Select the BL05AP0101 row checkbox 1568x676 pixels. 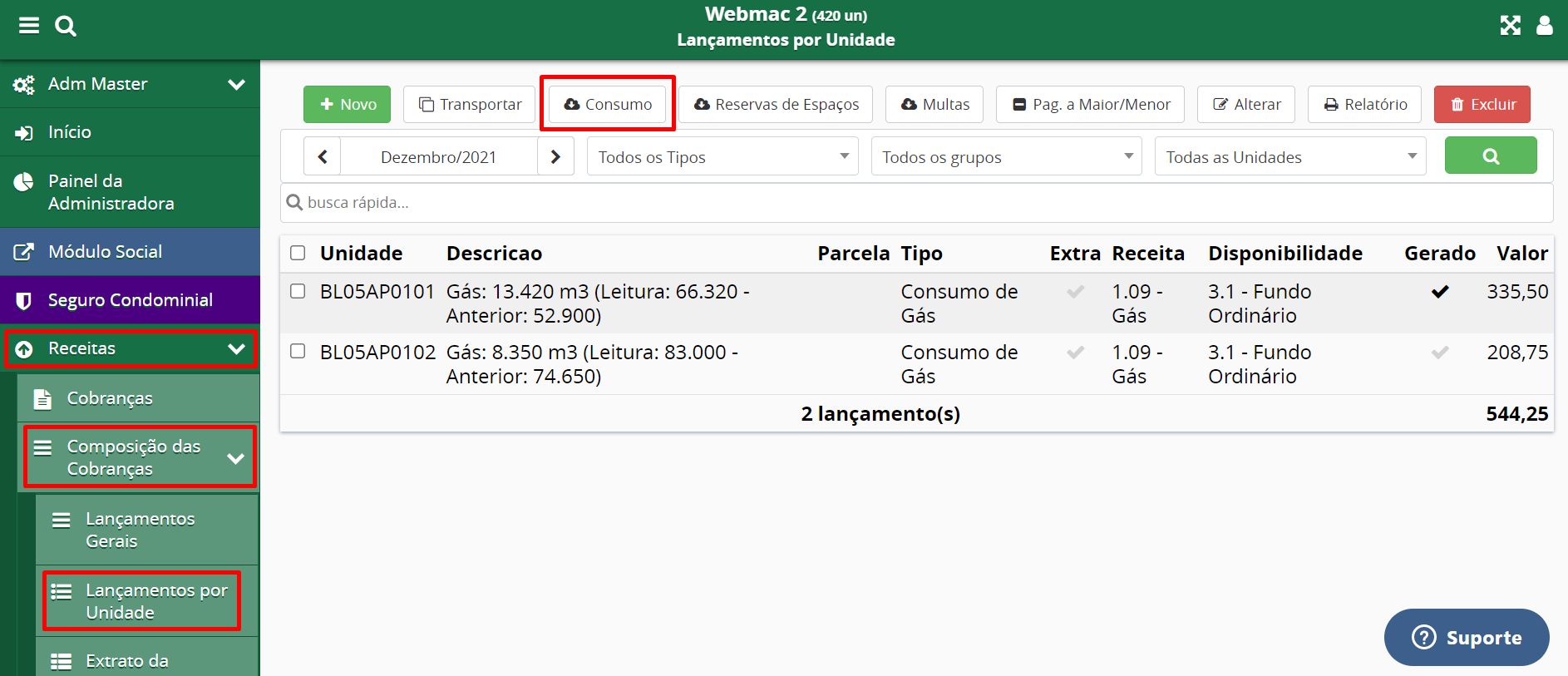pyautogui.click(x=298, y=291)
